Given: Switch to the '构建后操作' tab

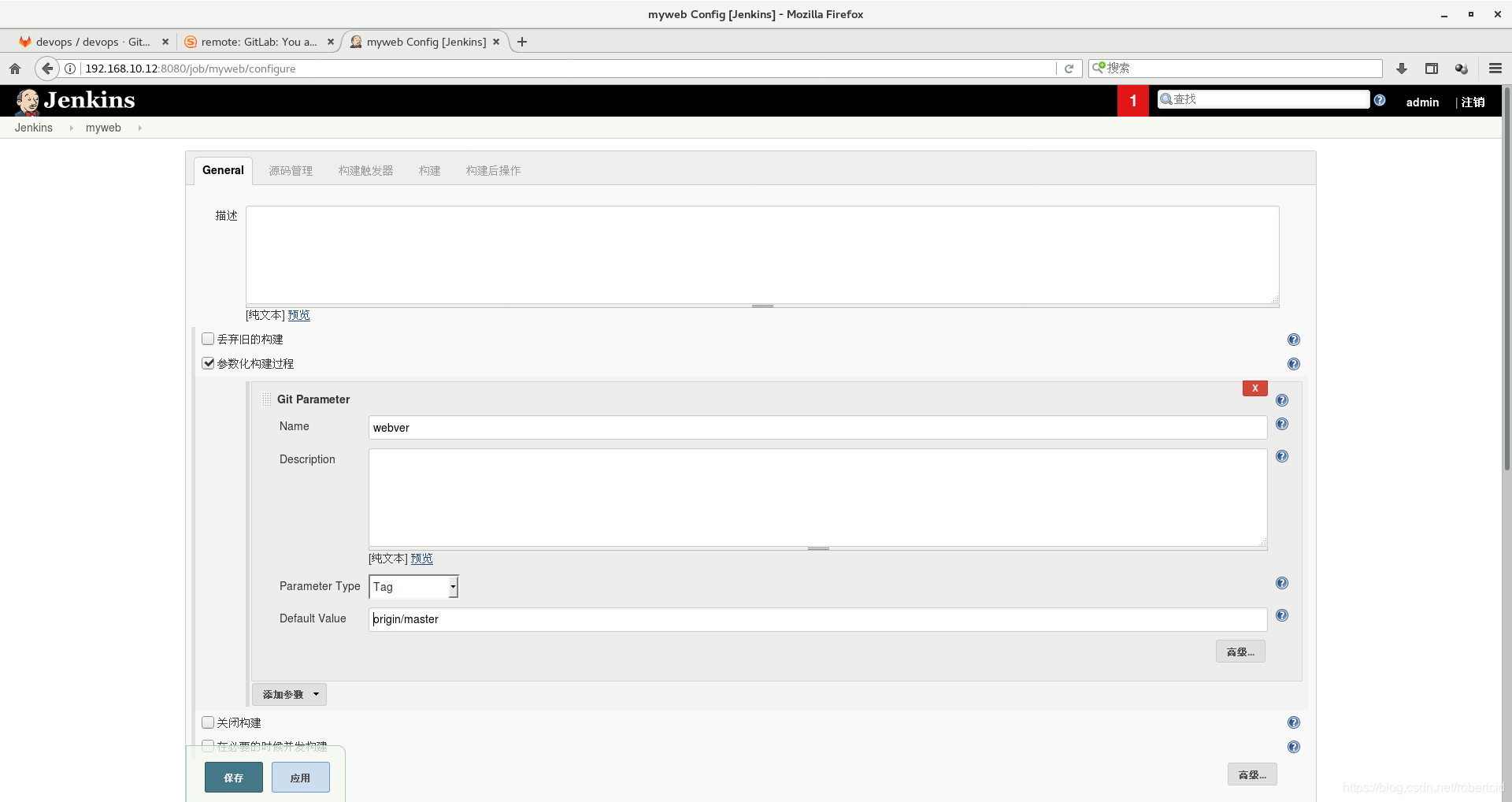Looking at the screenshot, I should [493, 171].
